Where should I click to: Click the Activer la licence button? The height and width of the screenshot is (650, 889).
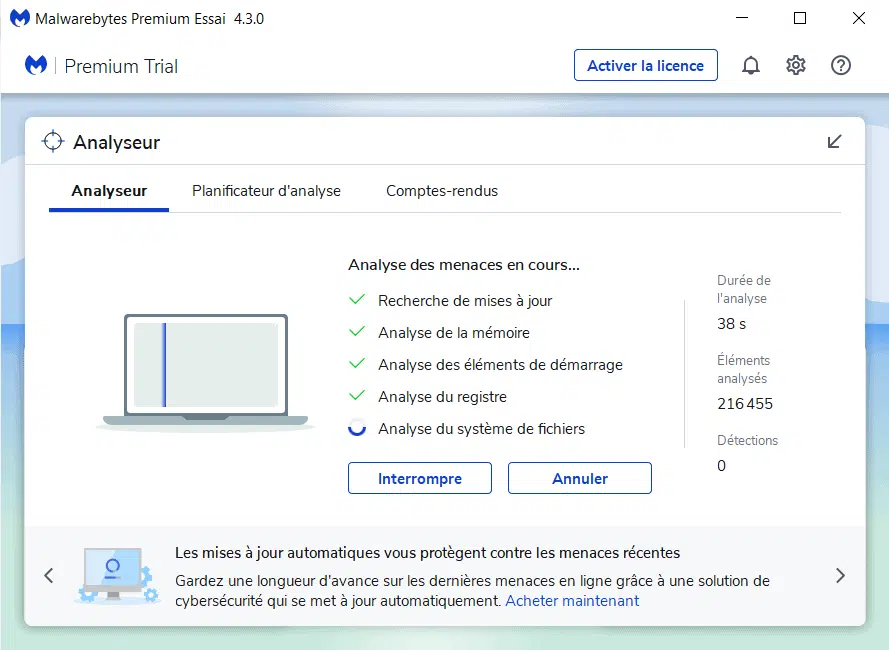tap(646, 65)
